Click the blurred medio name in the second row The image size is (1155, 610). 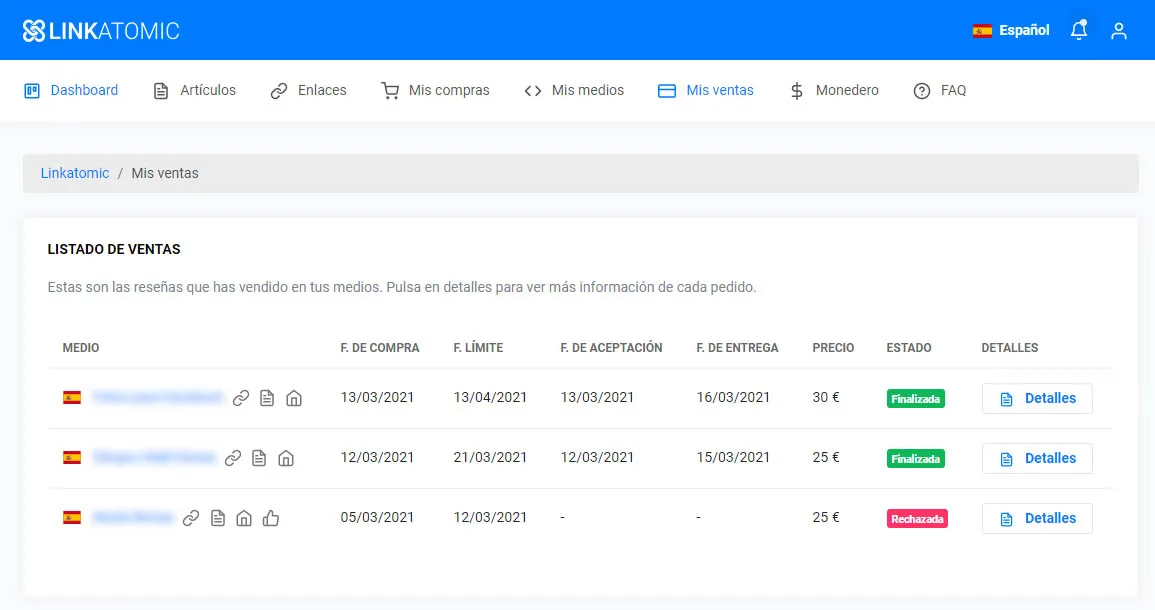155,458
